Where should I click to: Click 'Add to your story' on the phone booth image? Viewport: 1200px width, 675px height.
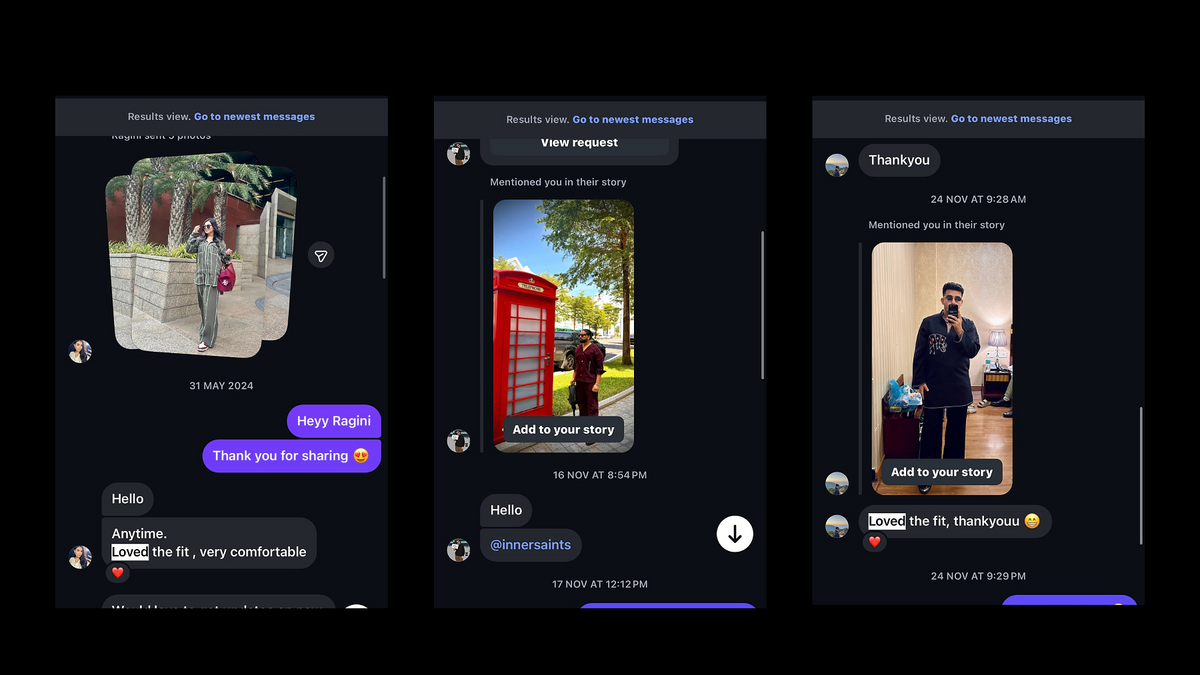coord(563,430)
